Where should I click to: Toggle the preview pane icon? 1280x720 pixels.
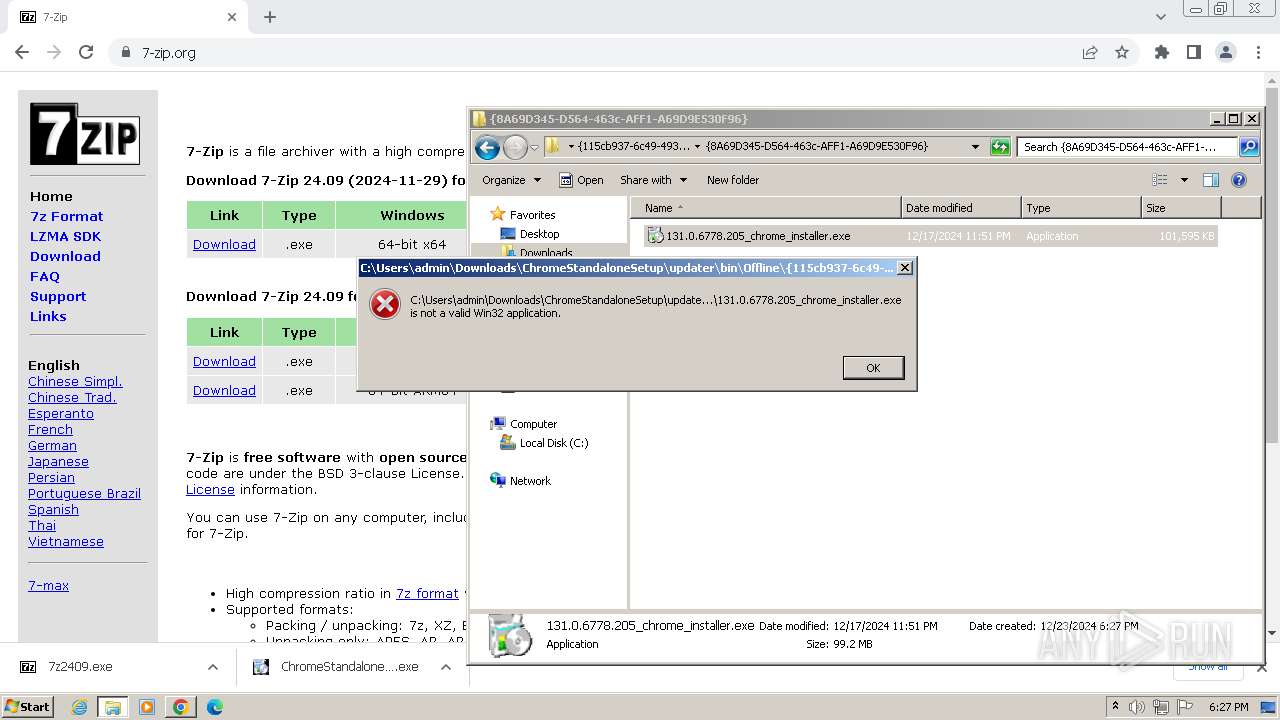1211,180
